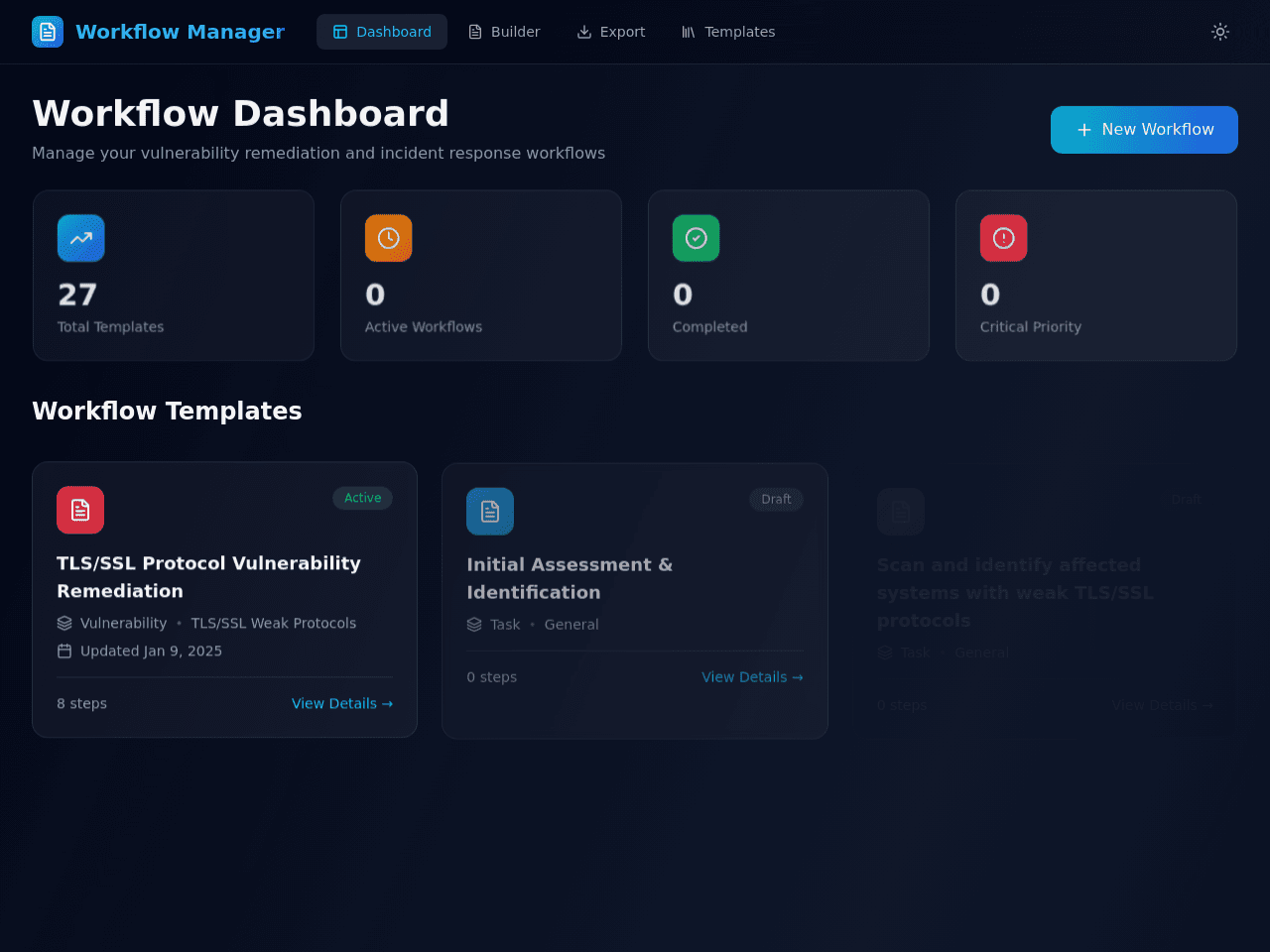Select the TLS/SSL Protocol Vulnerability Remediation title
Image resolution: width=1270 pixels, height=952 pixels.
[208, 577]
